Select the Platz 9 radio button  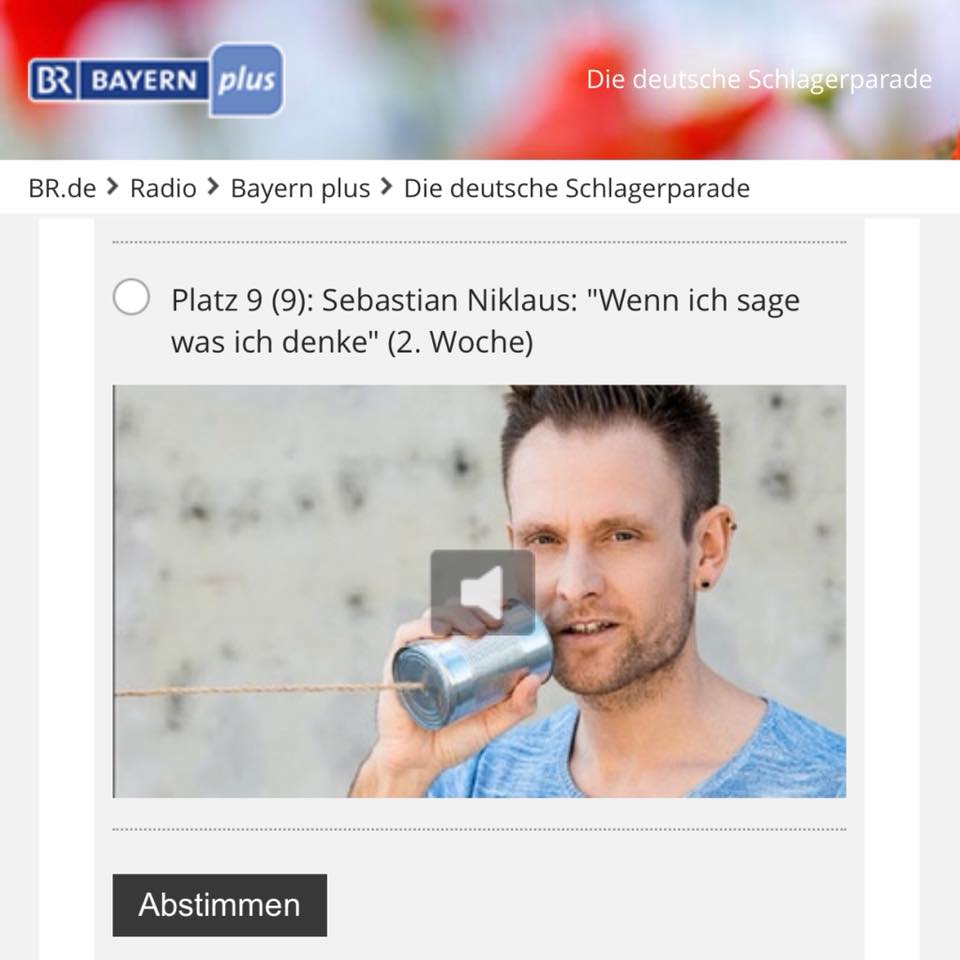click(131, 297)
